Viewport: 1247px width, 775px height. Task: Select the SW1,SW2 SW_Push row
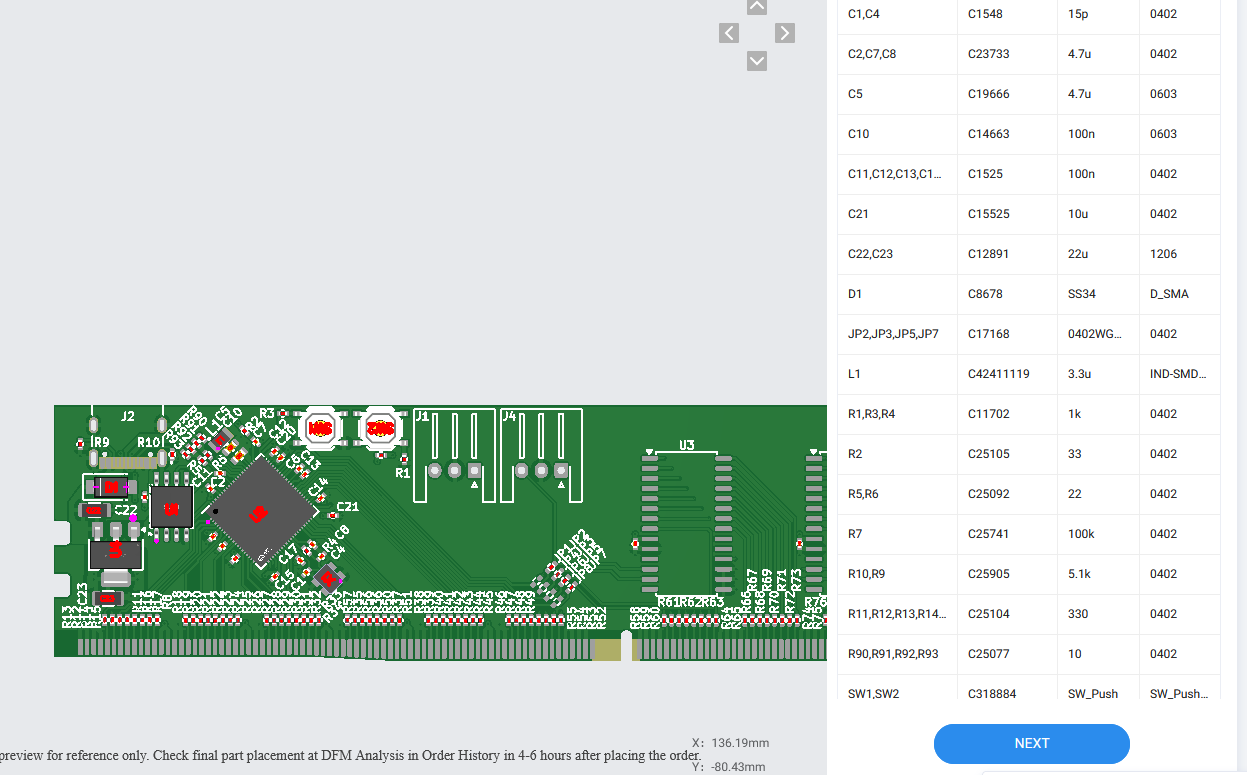[x=1028, y=692]
